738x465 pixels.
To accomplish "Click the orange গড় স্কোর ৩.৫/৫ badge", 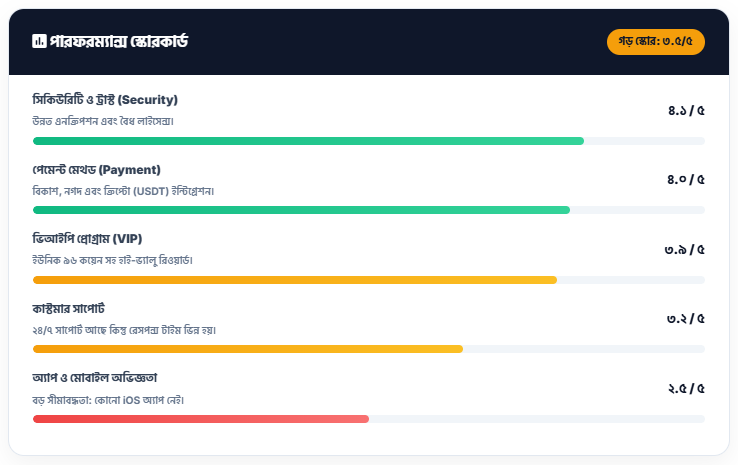I will 656,42.
